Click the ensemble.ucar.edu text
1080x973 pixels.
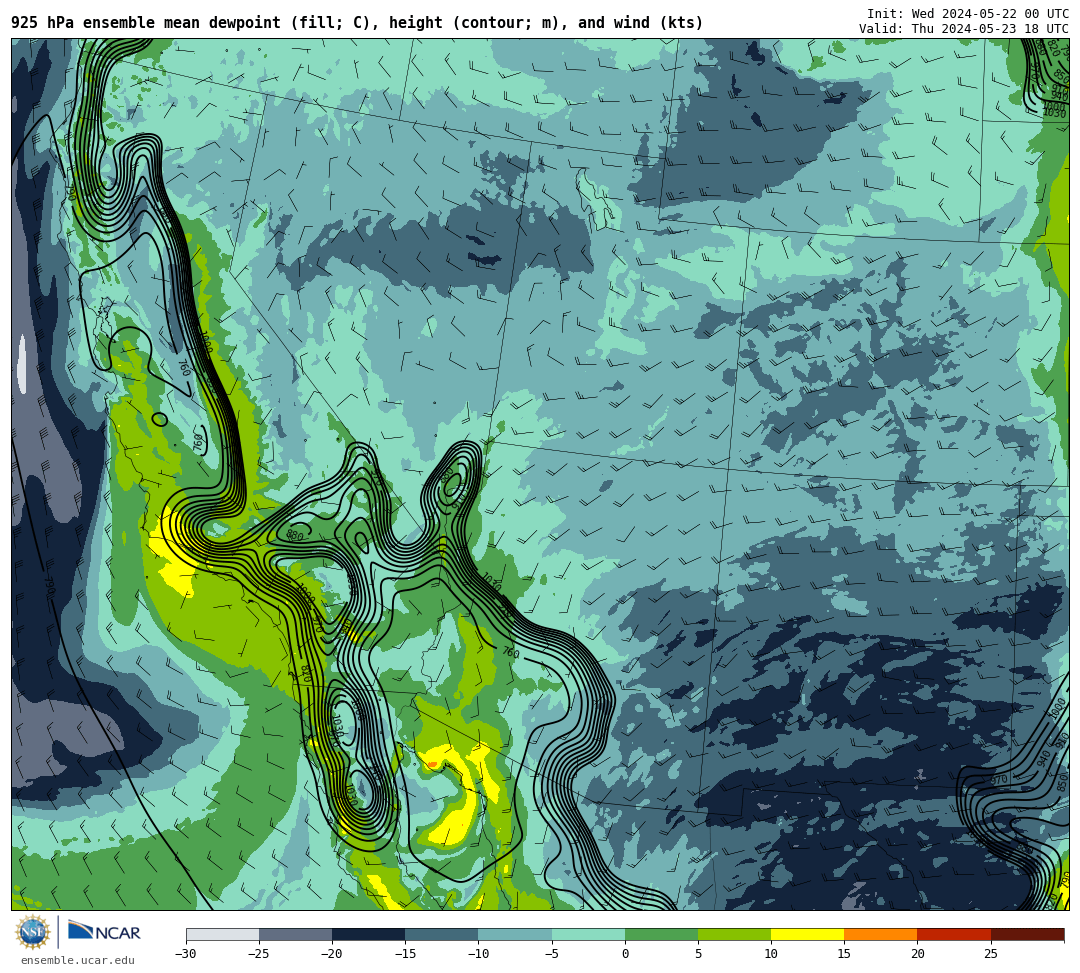(x=78, y=960)
